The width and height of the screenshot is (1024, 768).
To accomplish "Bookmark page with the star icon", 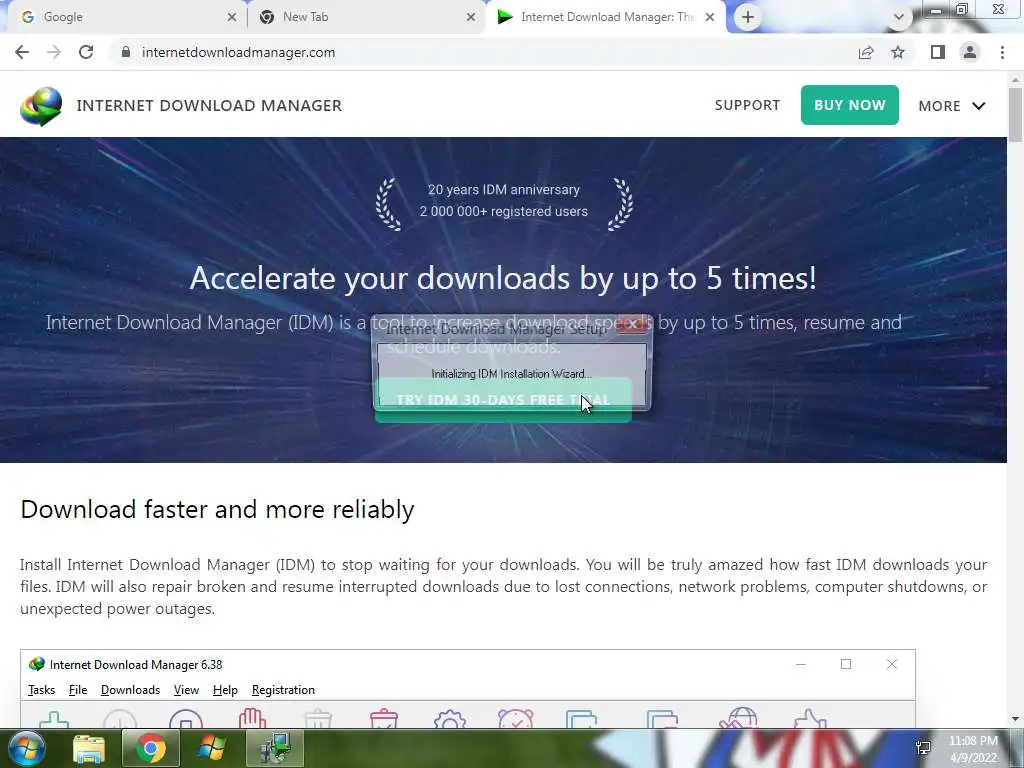I will point(898,52).
